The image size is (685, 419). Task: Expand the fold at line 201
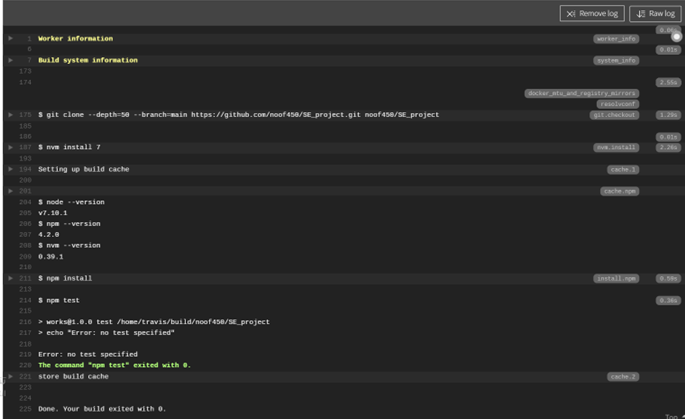[x=10, y=191]
